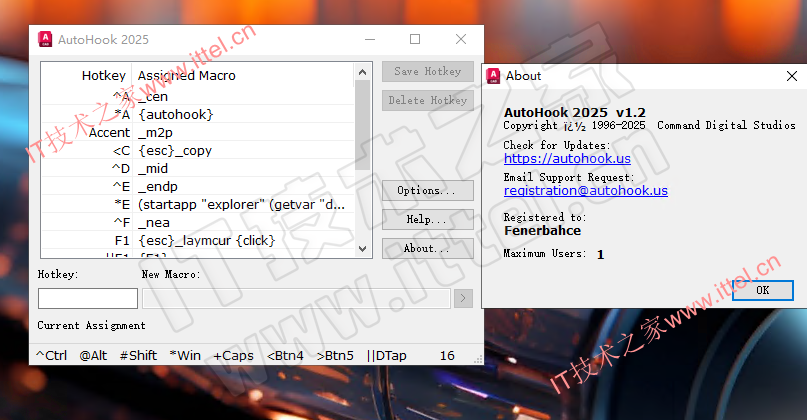
Task: Close the About dialog
Action: coord(792,76)
